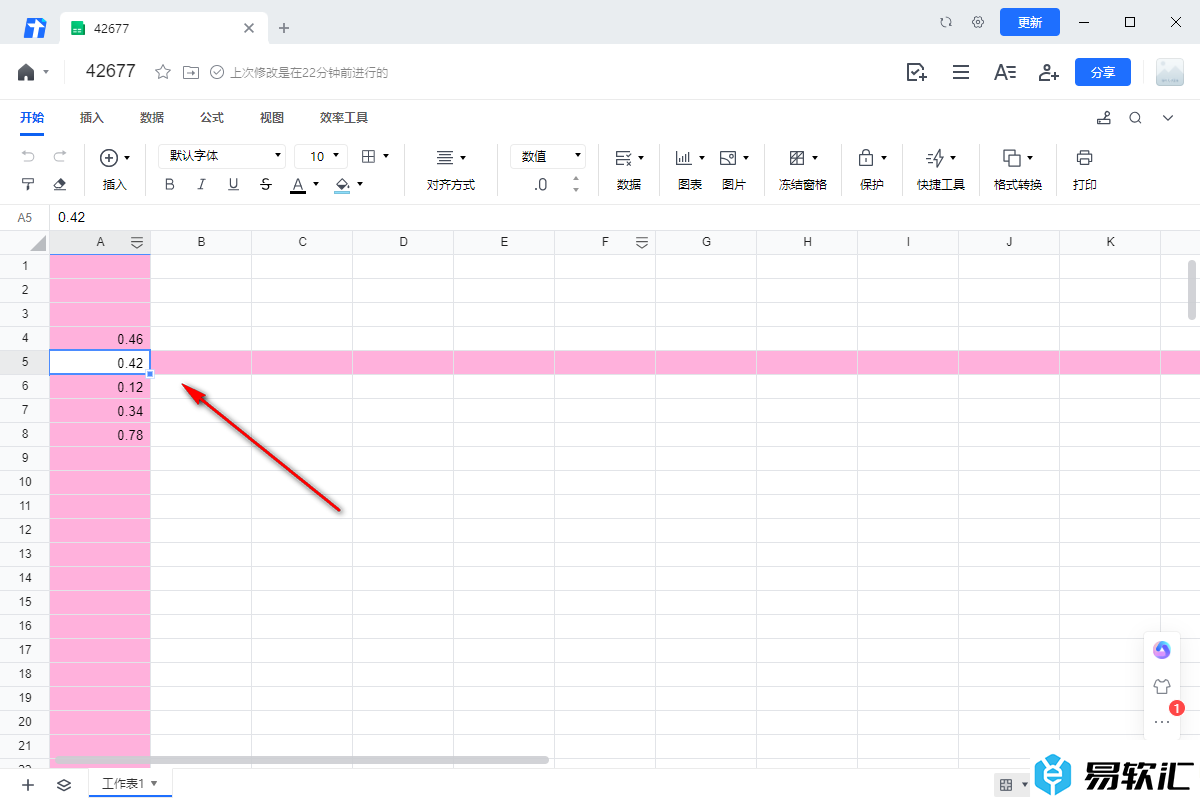This screenshot has height=800, width=1200.
Task: Open the search magnifier in ribbon
Action: coord(1135,118)
